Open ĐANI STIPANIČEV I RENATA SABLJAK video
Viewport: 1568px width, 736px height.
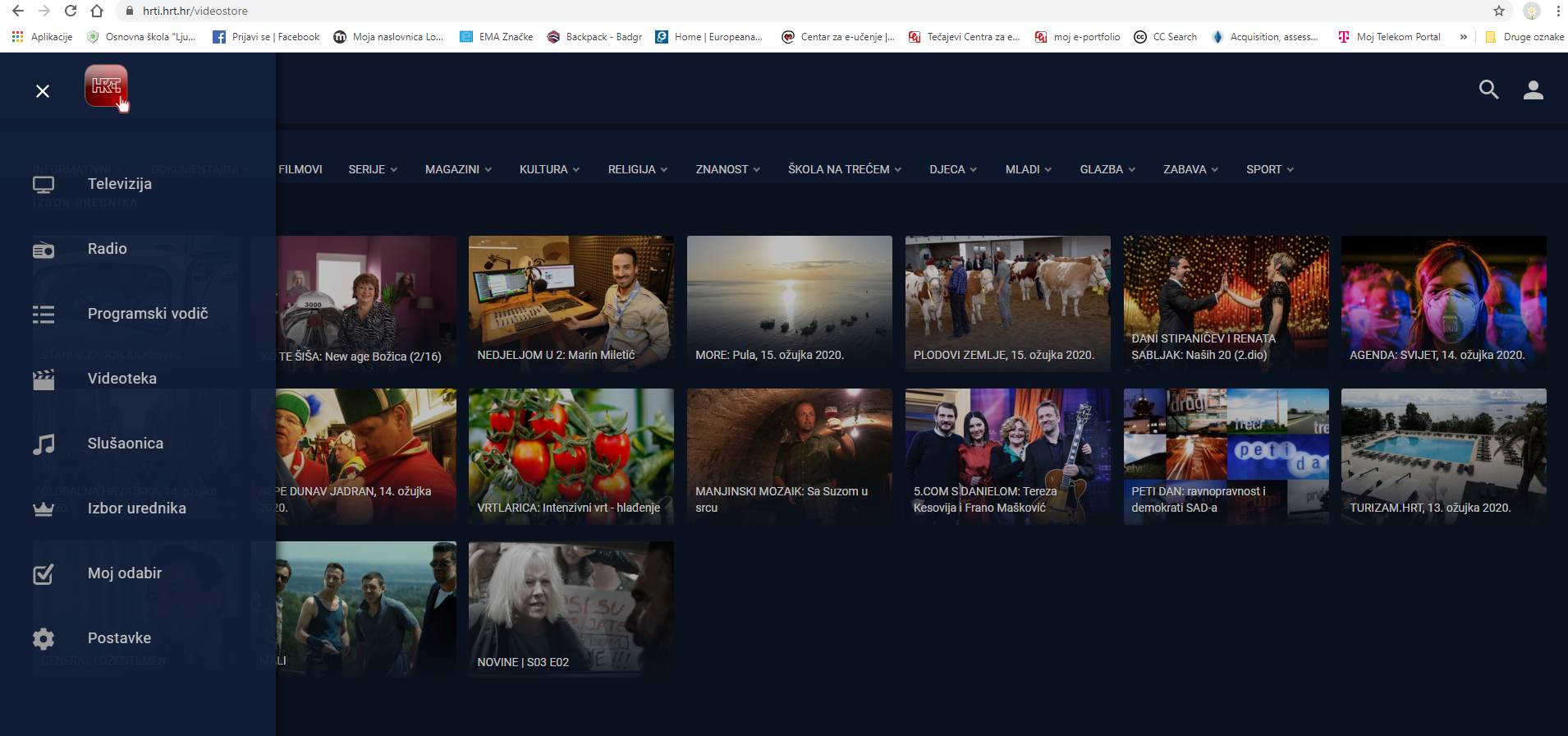click(1226, 304)
